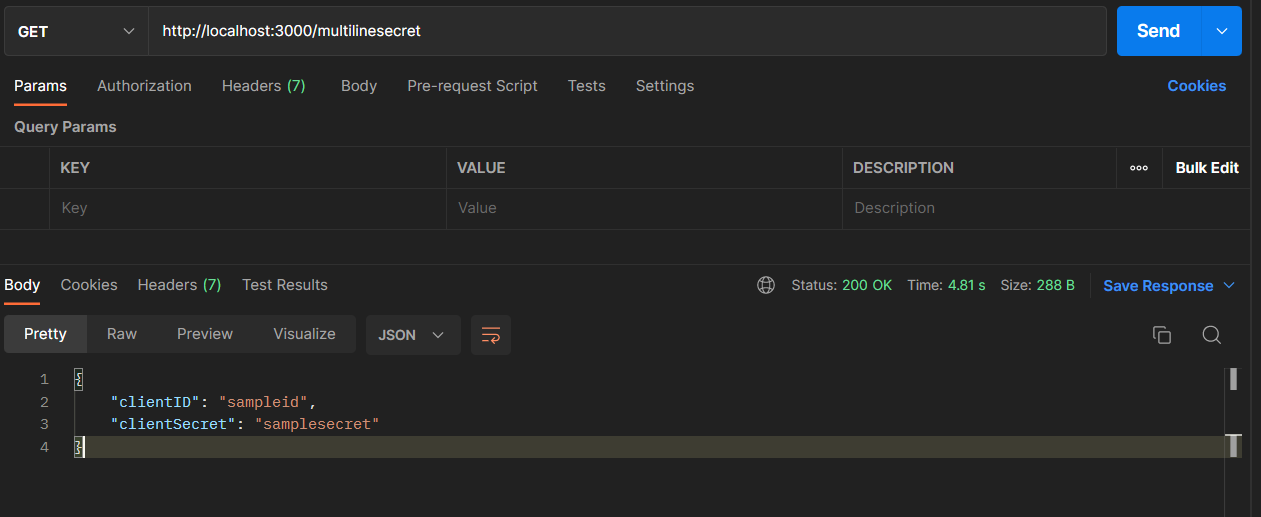Switch to the Authorization tab
The image size is (1261, 517).
pyautogui.click(x=144, y=86)
